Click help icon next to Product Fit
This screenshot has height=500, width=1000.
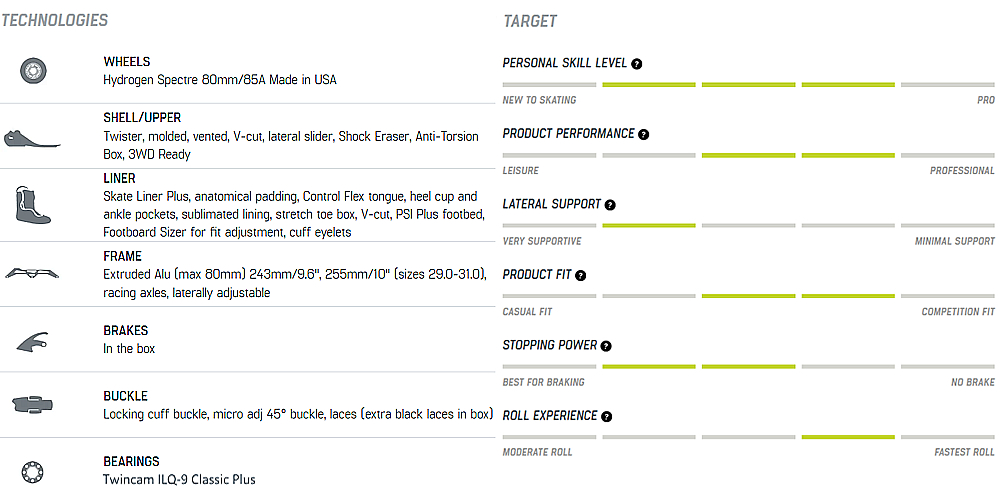(580, 276)
